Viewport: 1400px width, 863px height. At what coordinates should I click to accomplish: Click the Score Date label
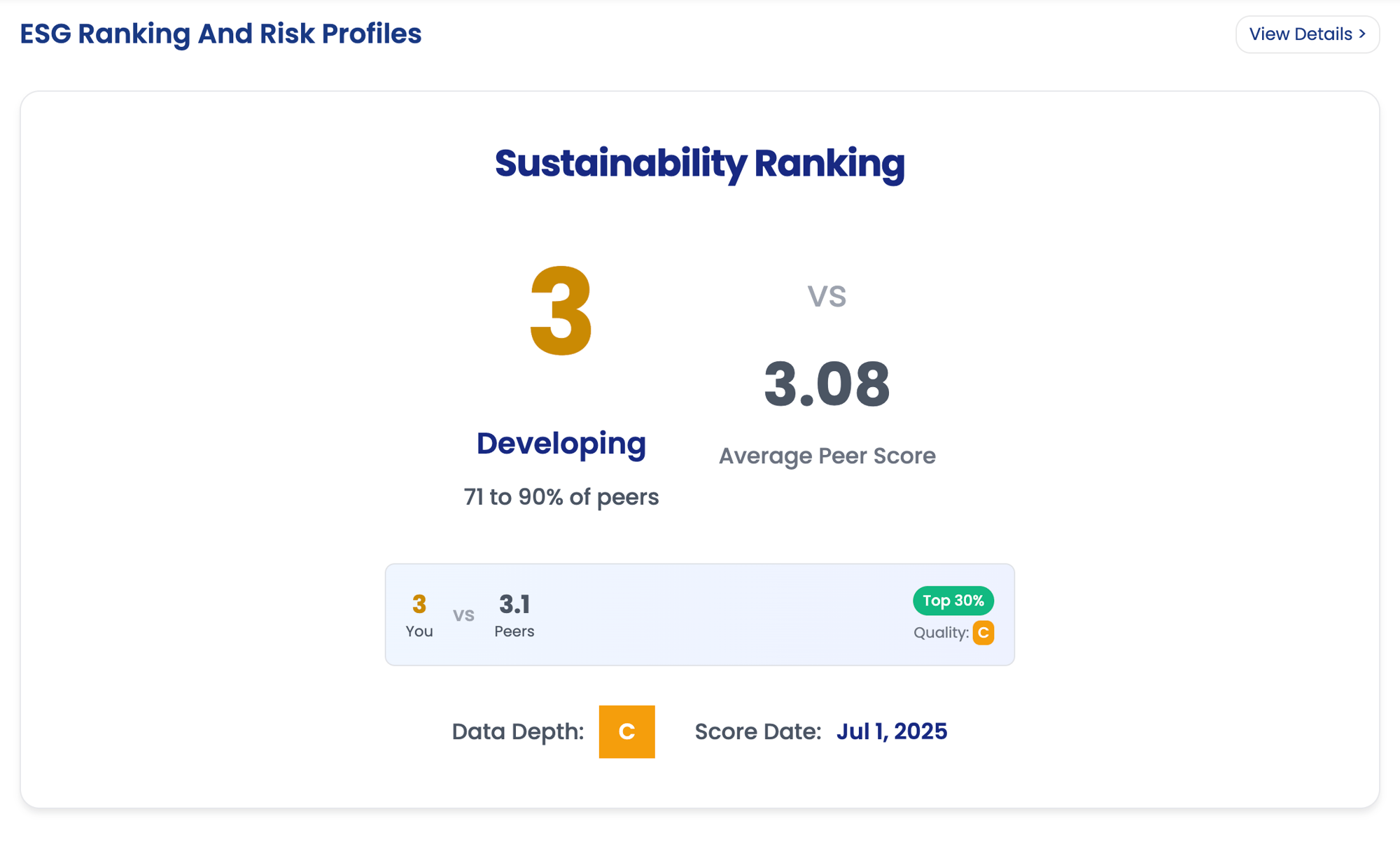point(757,731)
